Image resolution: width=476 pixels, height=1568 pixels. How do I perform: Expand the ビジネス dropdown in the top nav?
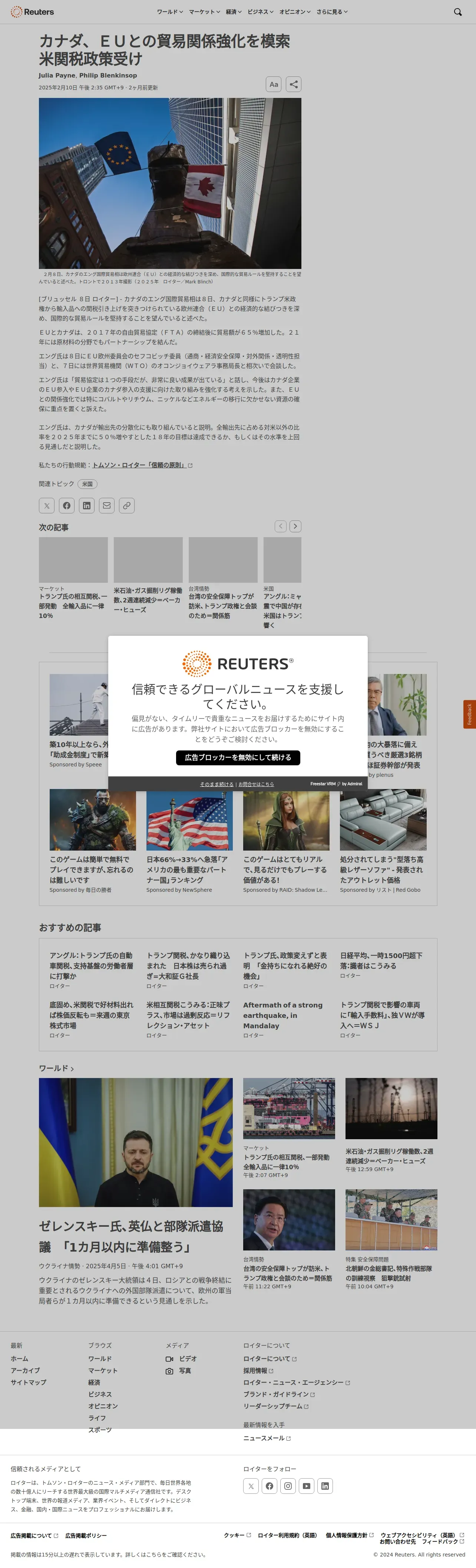261,11
